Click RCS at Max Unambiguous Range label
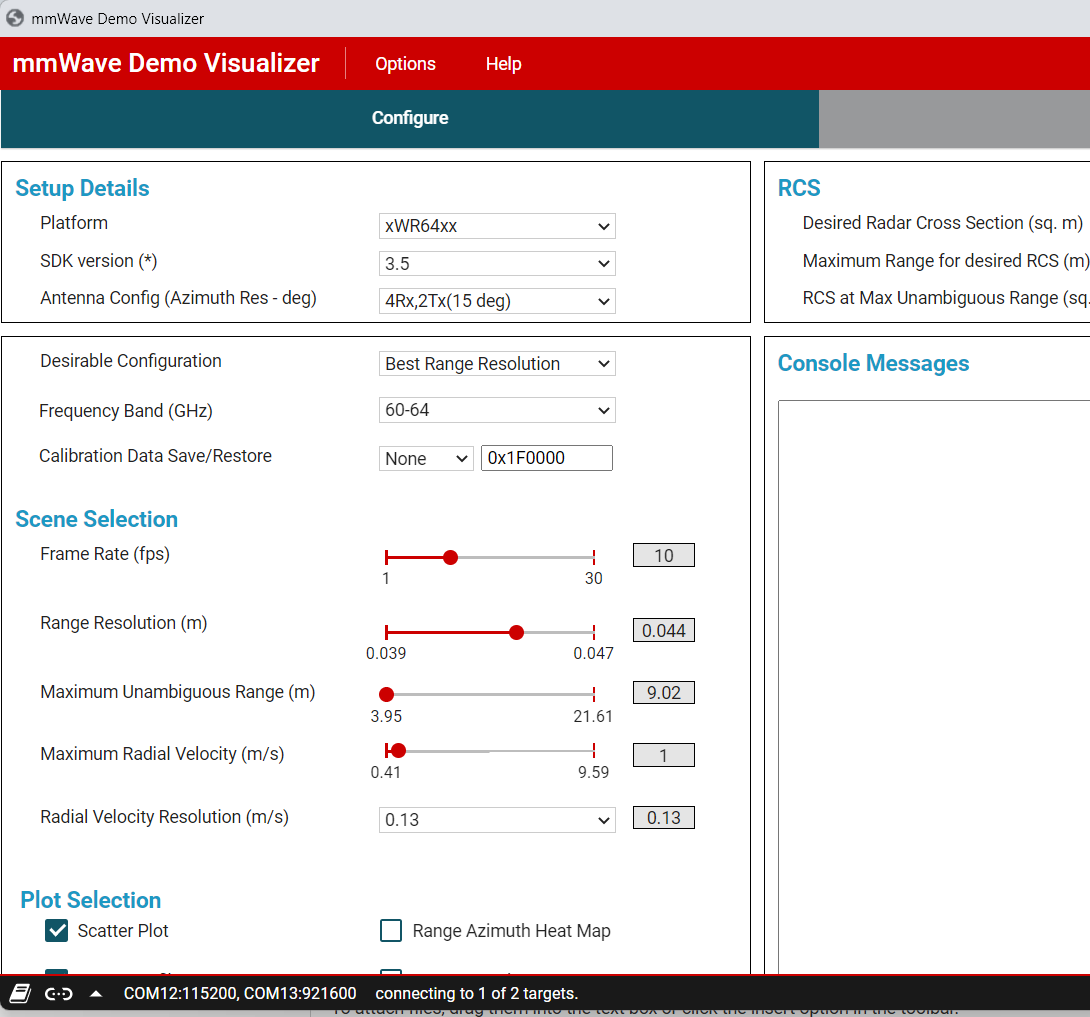 [x=945, y=298]
